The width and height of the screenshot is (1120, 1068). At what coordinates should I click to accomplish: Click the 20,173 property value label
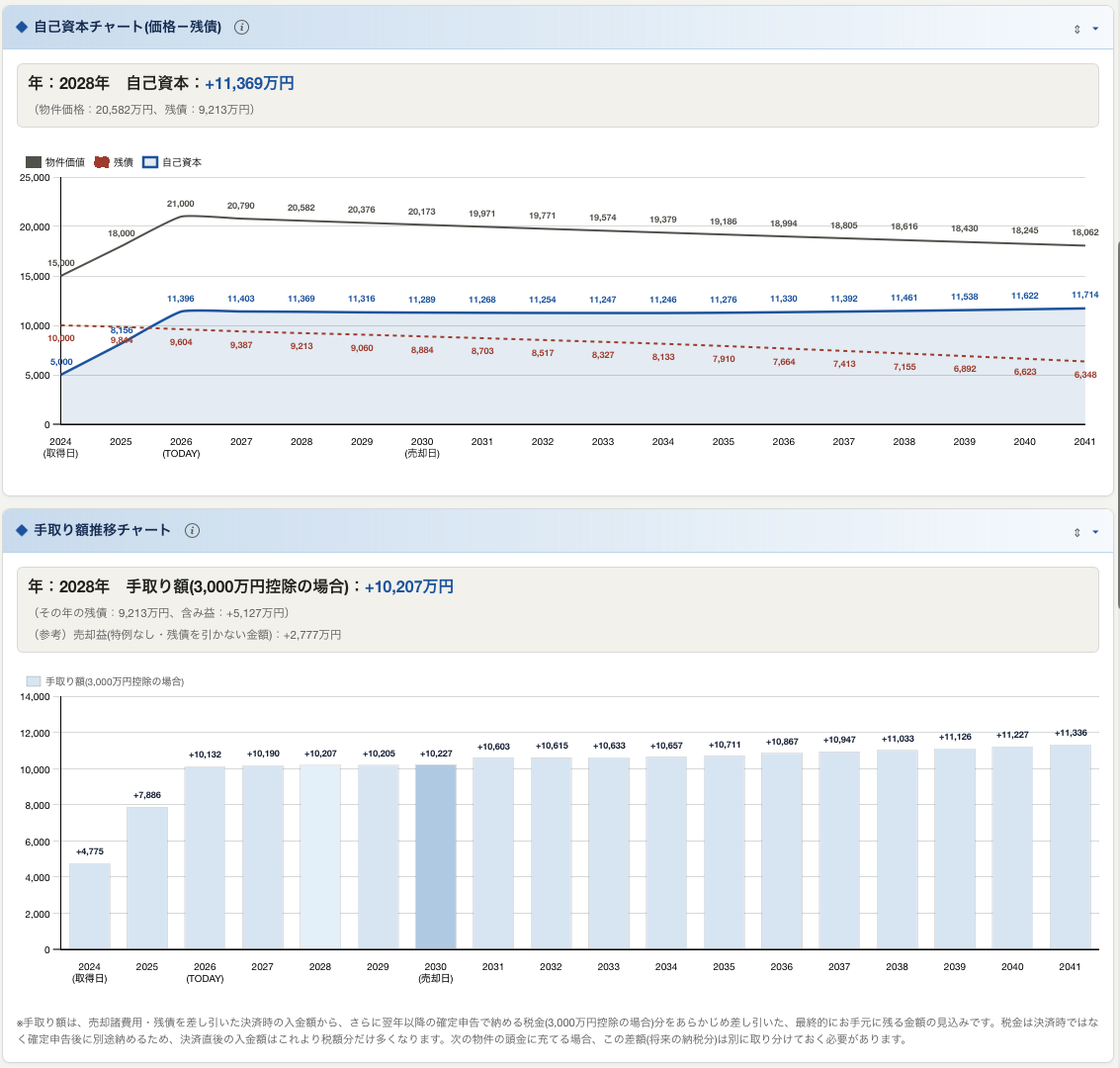tap(422, 212)
